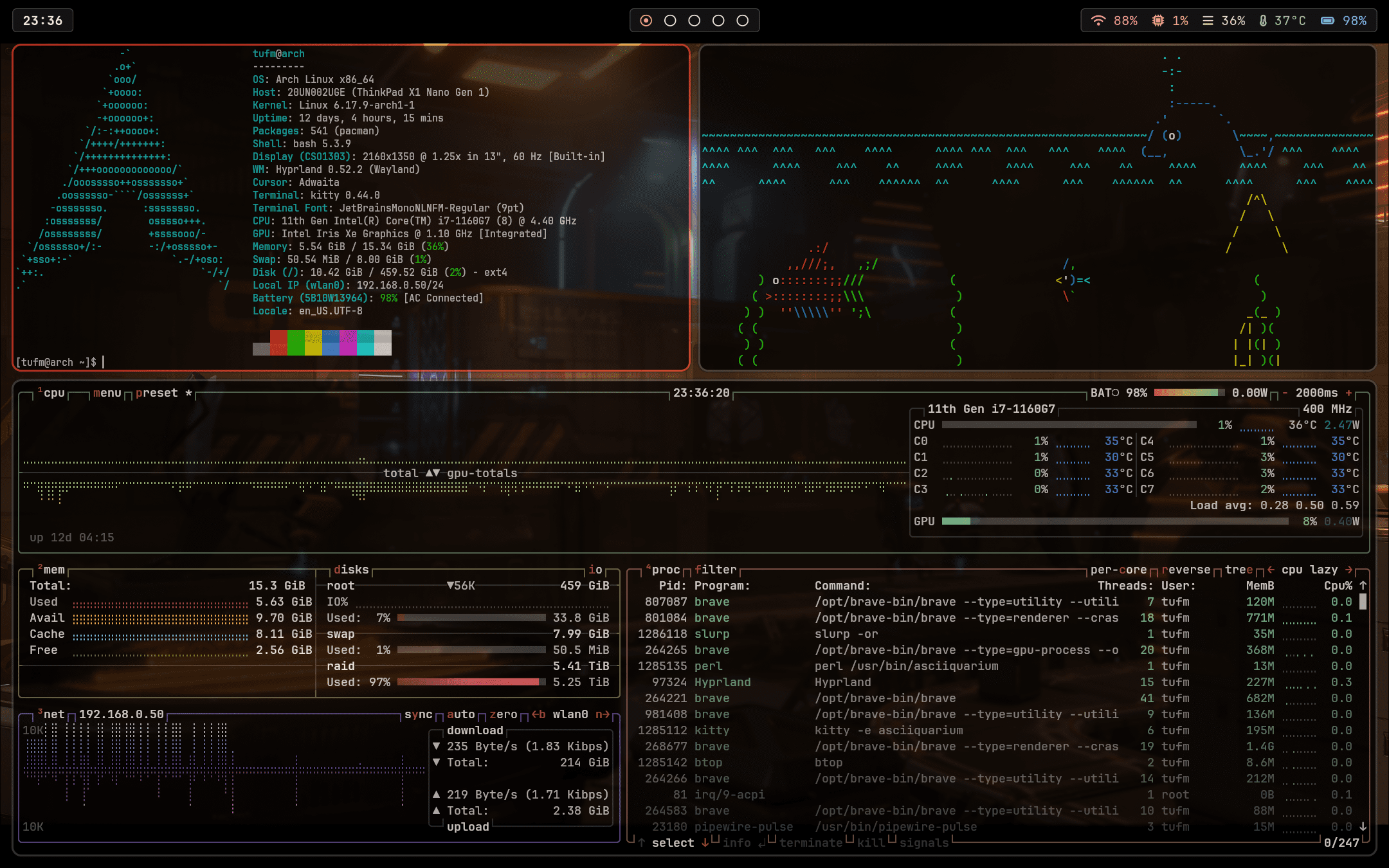
Task: Click the proc filter field
Action: coord(715,570)
